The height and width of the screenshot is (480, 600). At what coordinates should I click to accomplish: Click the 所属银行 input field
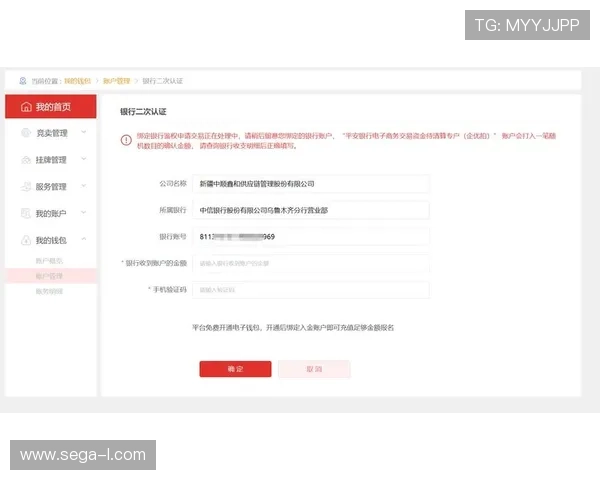tap(311, 210)
